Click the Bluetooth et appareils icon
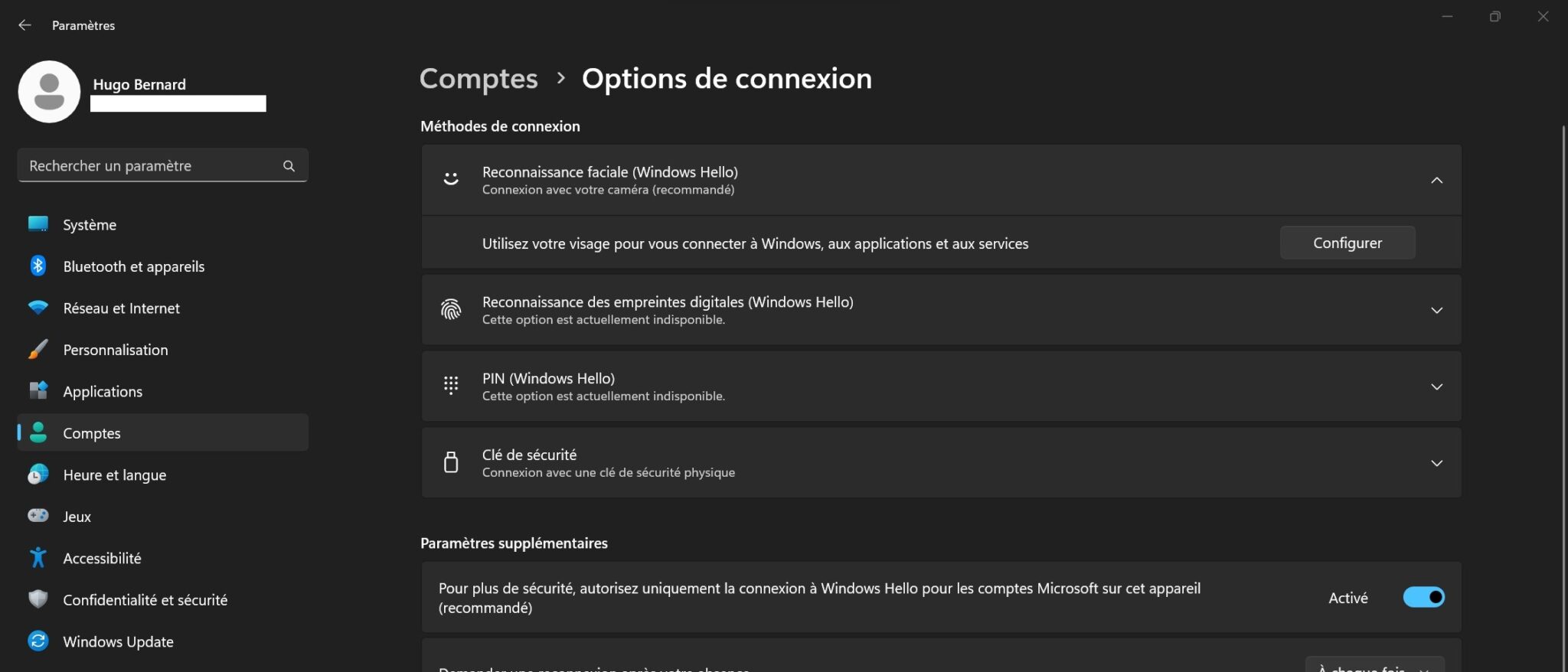Screen dimensions: 1568x672 37,266
